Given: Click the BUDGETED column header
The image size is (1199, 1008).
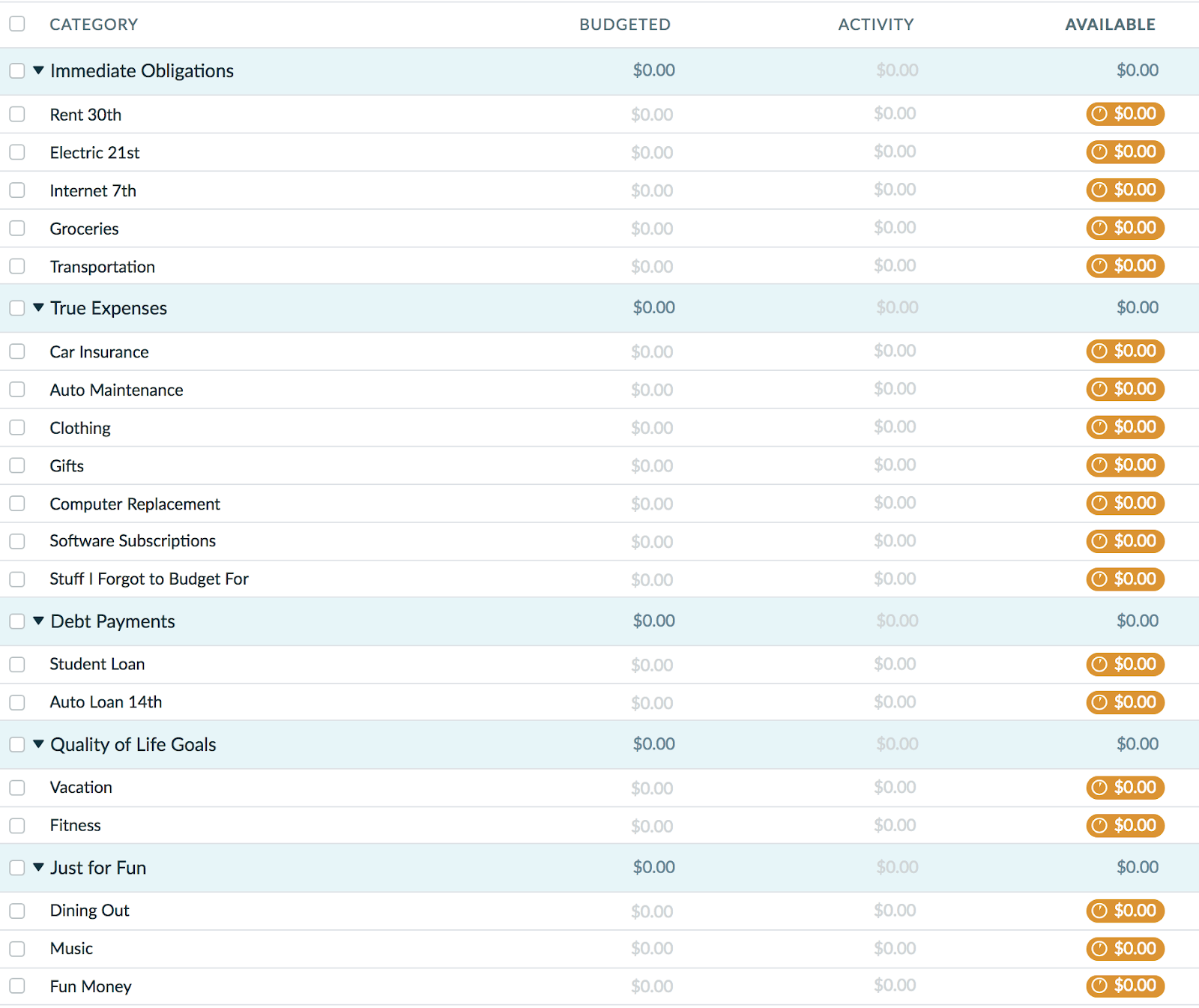Looking at the screenshot, I should click(625, 25).
